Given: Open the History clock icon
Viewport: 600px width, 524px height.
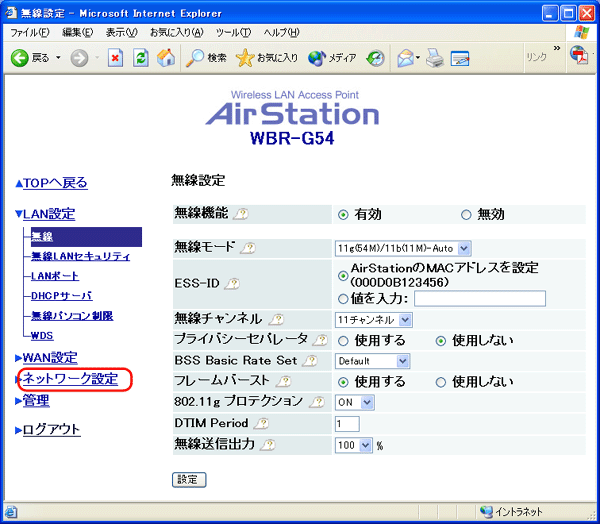Looking at the screenshot, I should (375, 58).
